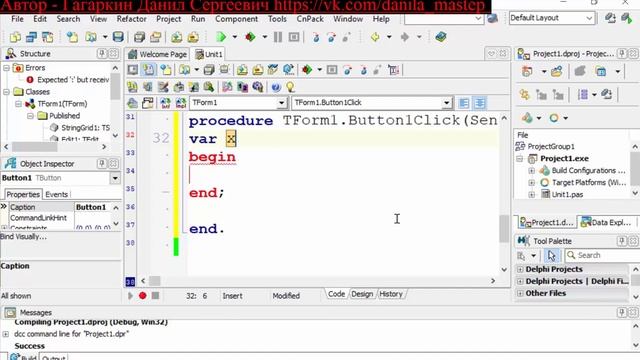
Task: Switch to the History tab
Action: pos(391,294)
